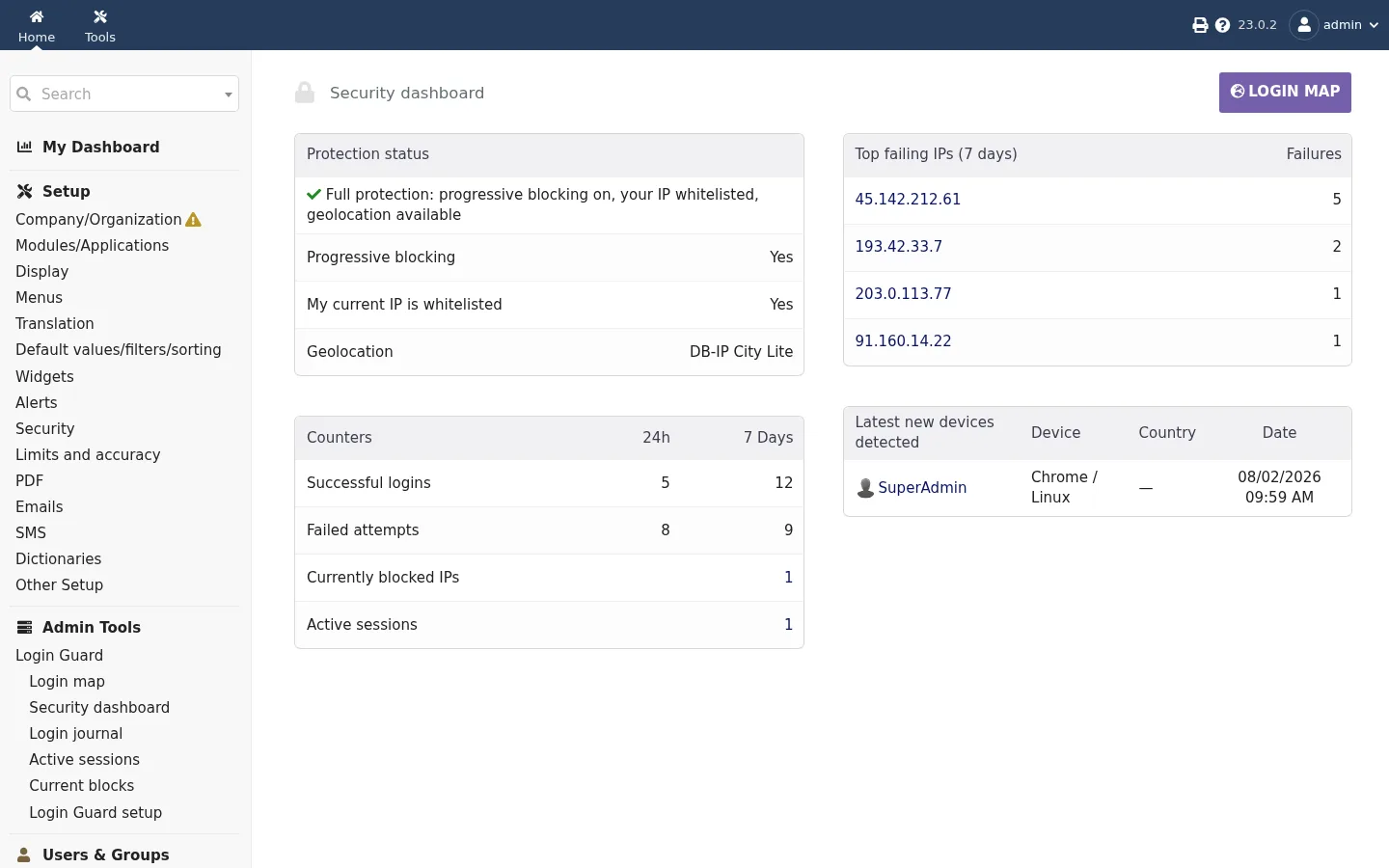Open My Dashboard menu
This screenshot has width=1389, height=868.
point(101,147)
